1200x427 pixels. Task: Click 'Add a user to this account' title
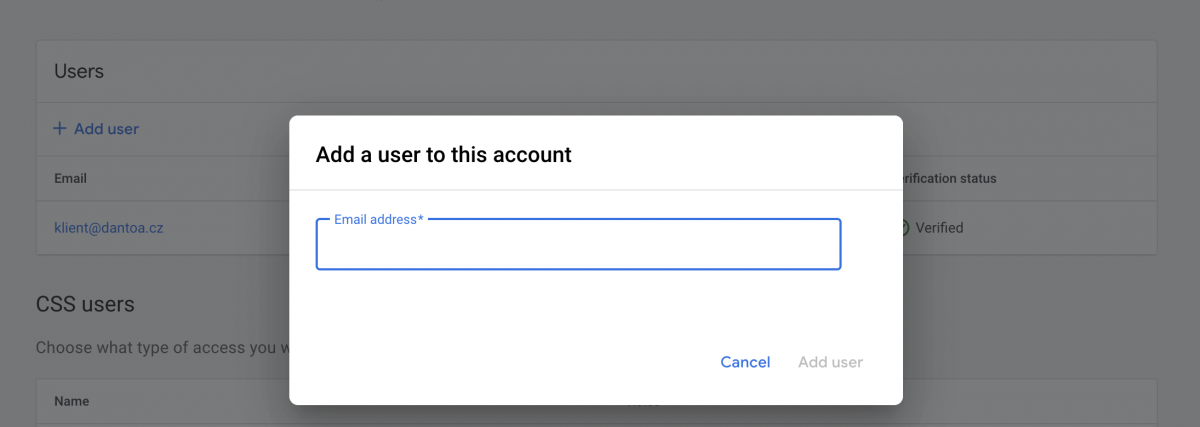click(x=443, y=155)
